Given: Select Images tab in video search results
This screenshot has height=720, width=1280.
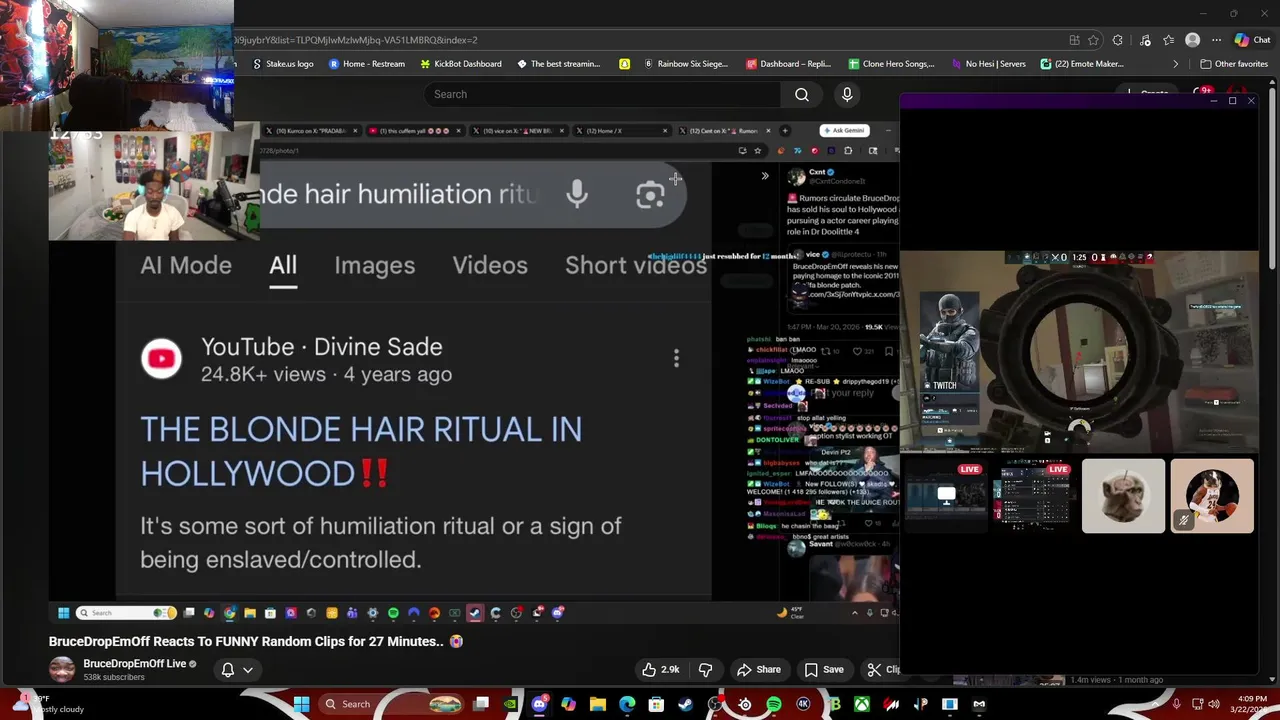Looking at the screenshot, I should click(x=374, y=265).
